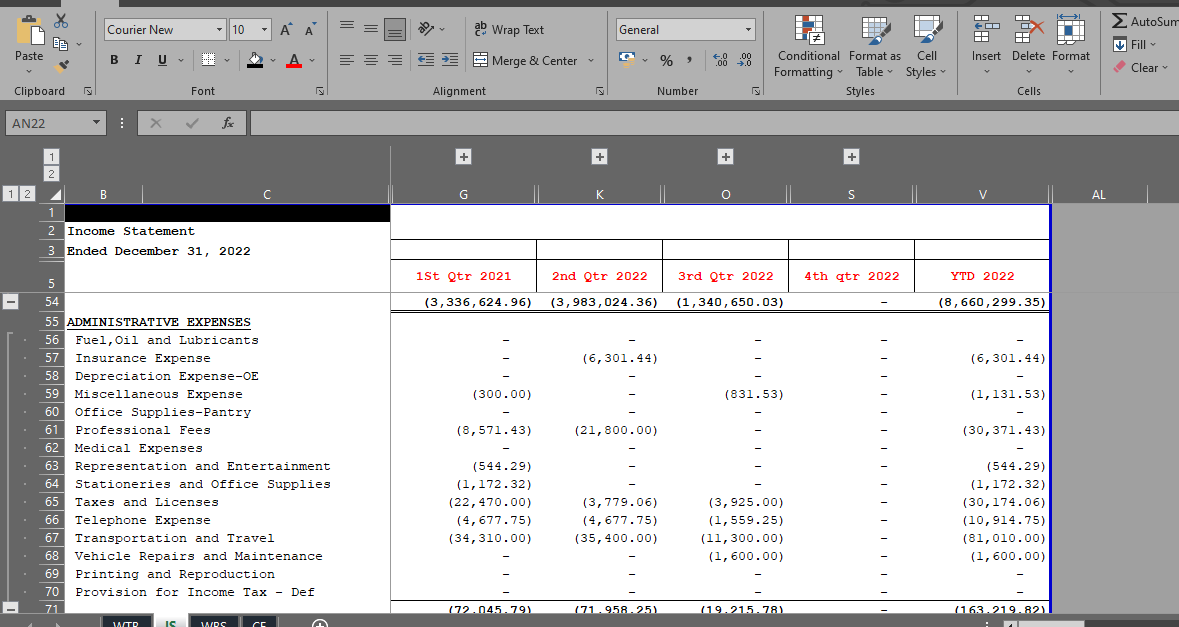Expand grouped columns above column G

click(x=464, y=156)
